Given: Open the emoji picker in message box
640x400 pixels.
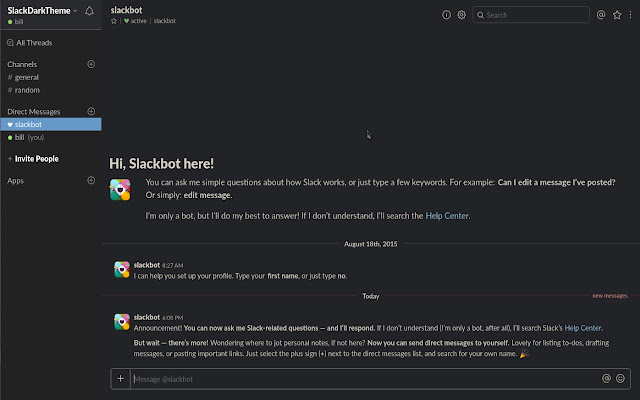Looking at the screenshot, I should 621,378.
